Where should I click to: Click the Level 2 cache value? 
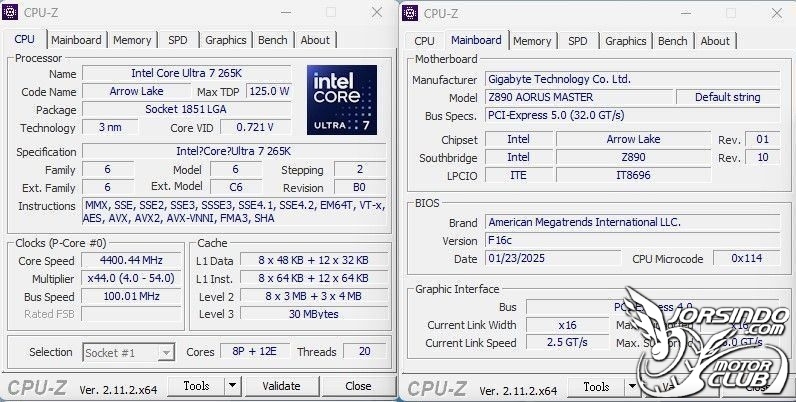tap(314, 296)
